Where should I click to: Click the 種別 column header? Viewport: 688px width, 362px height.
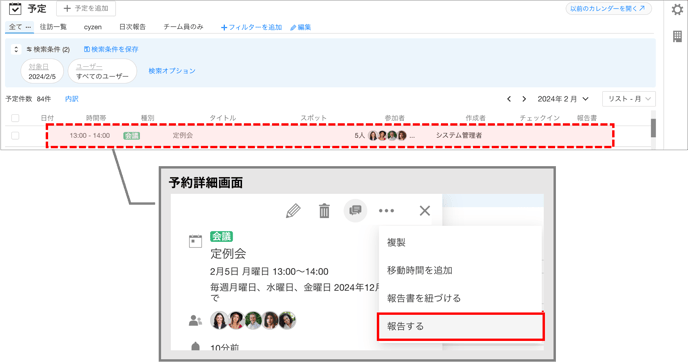pos(147,118)
